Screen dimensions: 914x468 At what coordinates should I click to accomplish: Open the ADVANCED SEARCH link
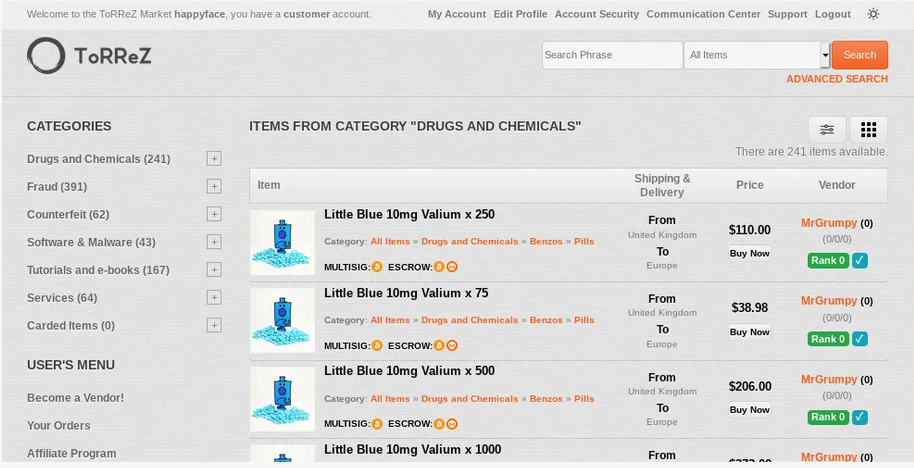[x=836, y=79]
